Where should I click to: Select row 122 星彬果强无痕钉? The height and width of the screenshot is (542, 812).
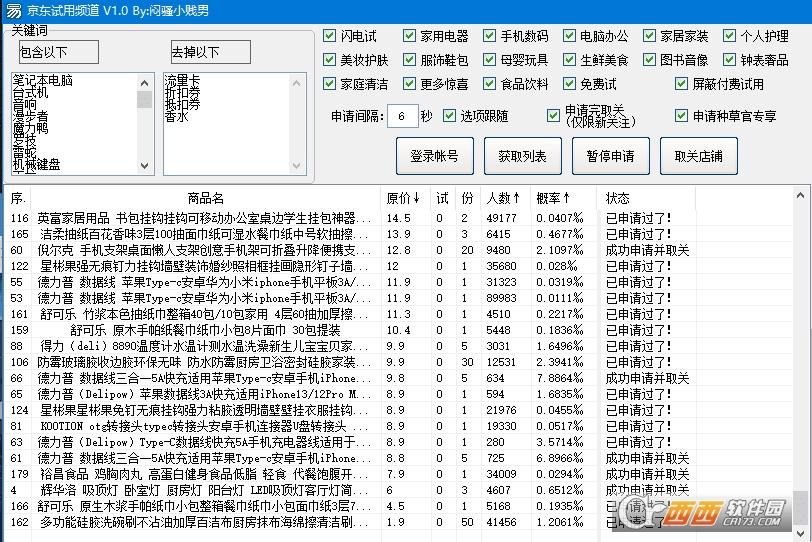(x=398, y=266)
